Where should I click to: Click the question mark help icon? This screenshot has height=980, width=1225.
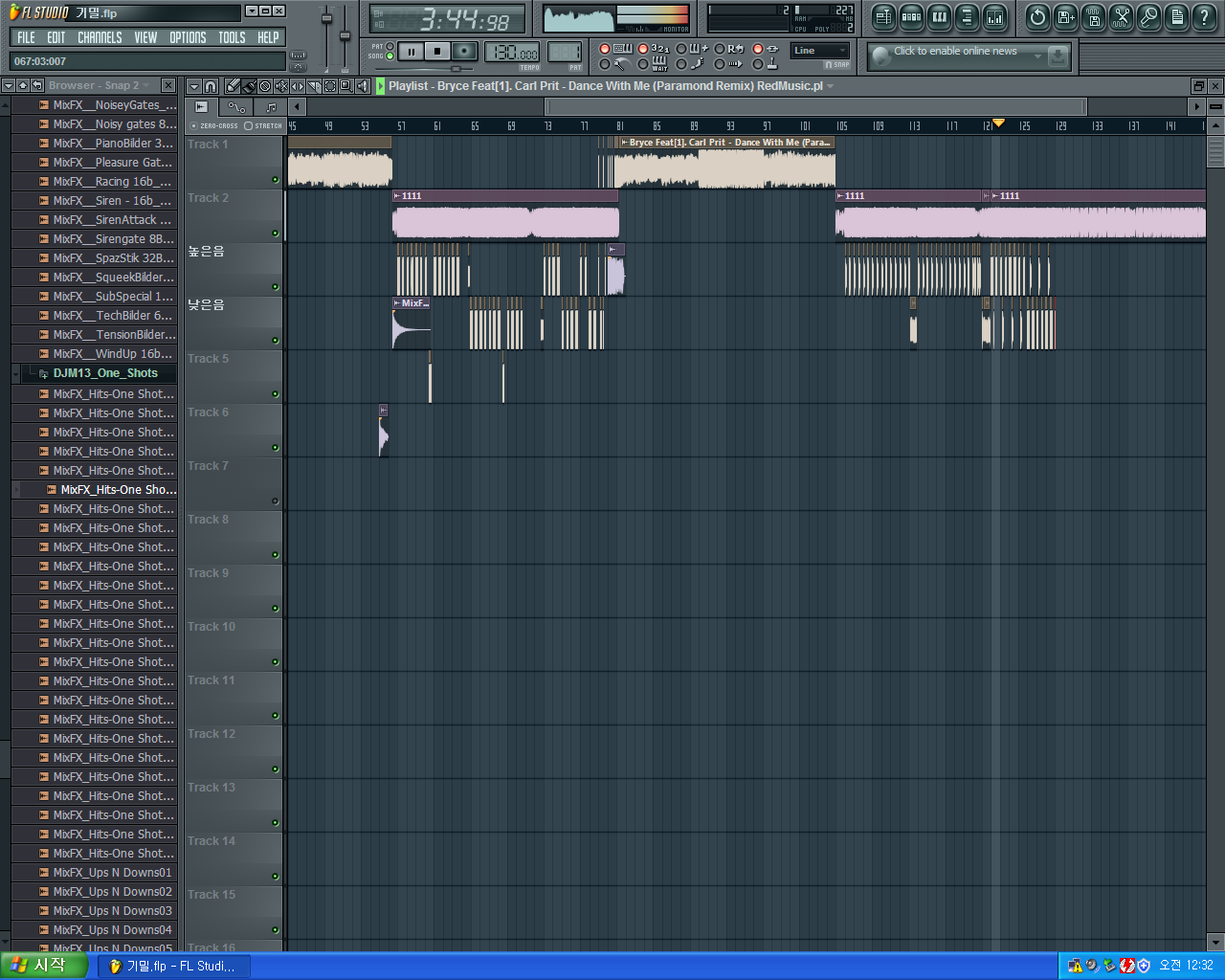[x=1204, y=17]
